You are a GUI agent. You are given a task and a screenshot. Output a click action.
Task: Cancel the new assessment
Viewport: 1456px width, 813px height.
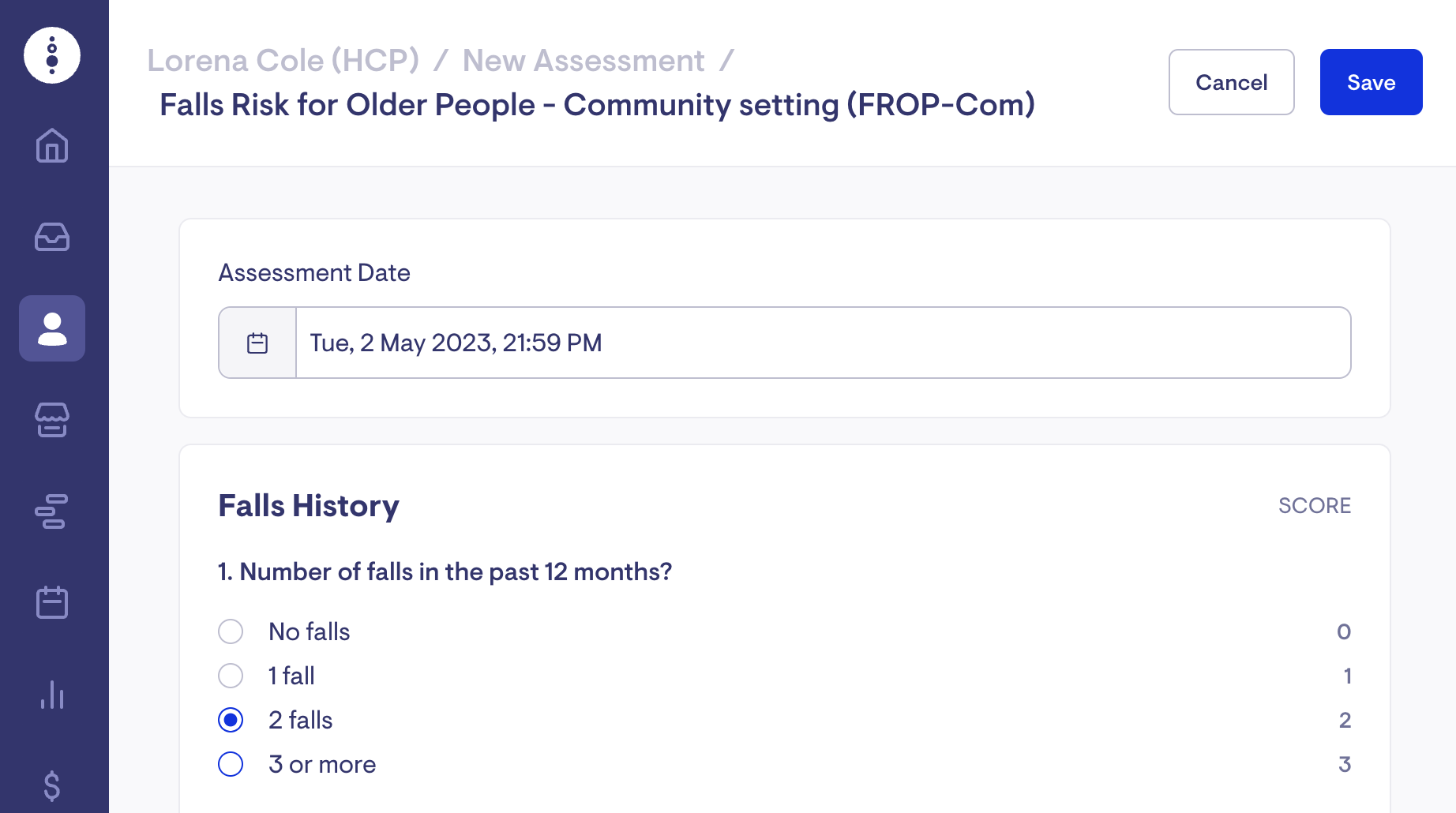(1231, 82)
